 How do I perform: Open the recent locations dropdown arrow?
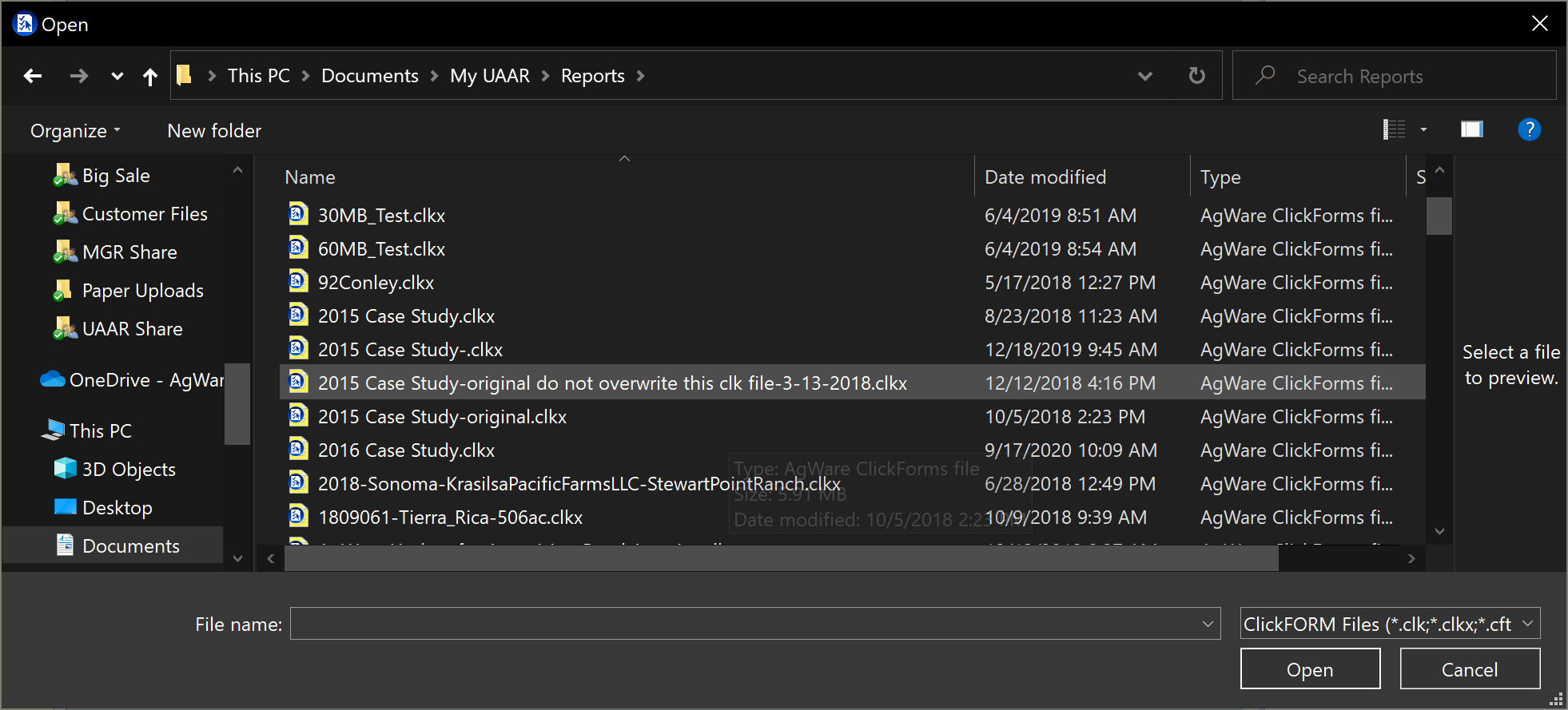tap(117, 77)
